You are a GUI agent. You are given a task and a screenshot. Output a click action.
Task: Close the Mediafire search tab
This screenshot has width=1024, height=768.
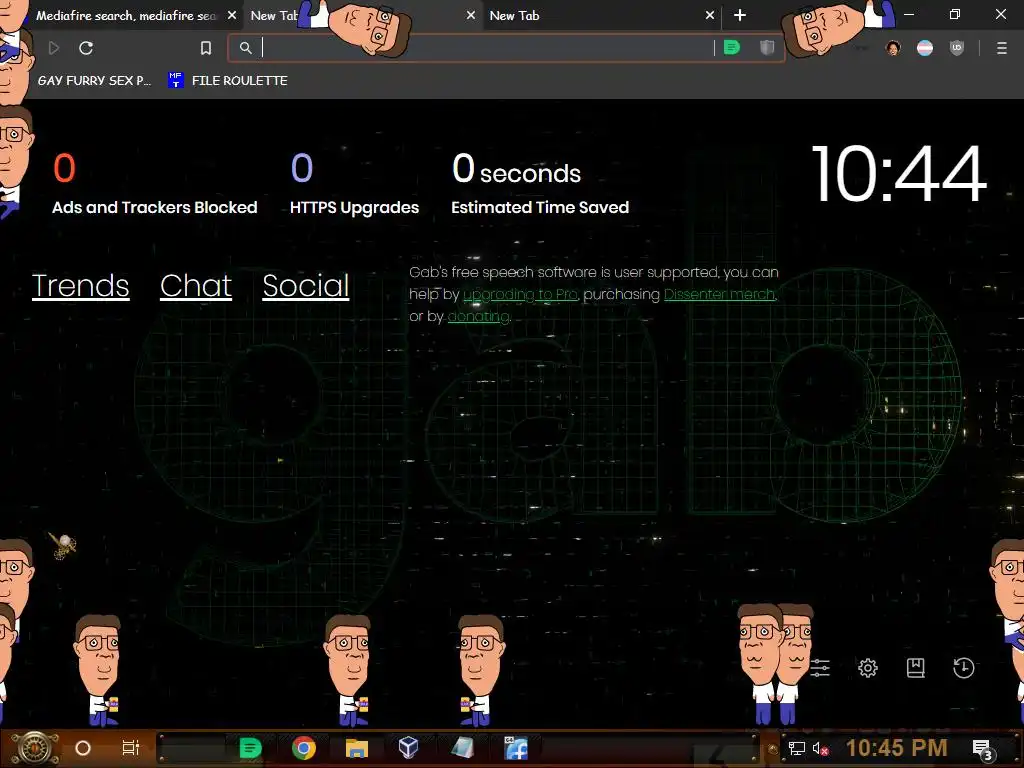[x=232, y=15]
